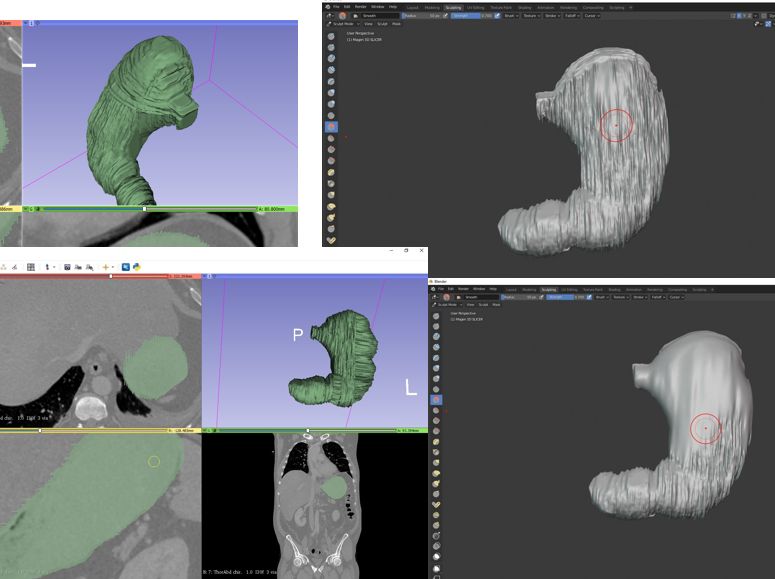The image size is (775, 579).
Task: Toggle radius pressure sensitivity in bottom Blender window
Action: [x=541, y=297]
